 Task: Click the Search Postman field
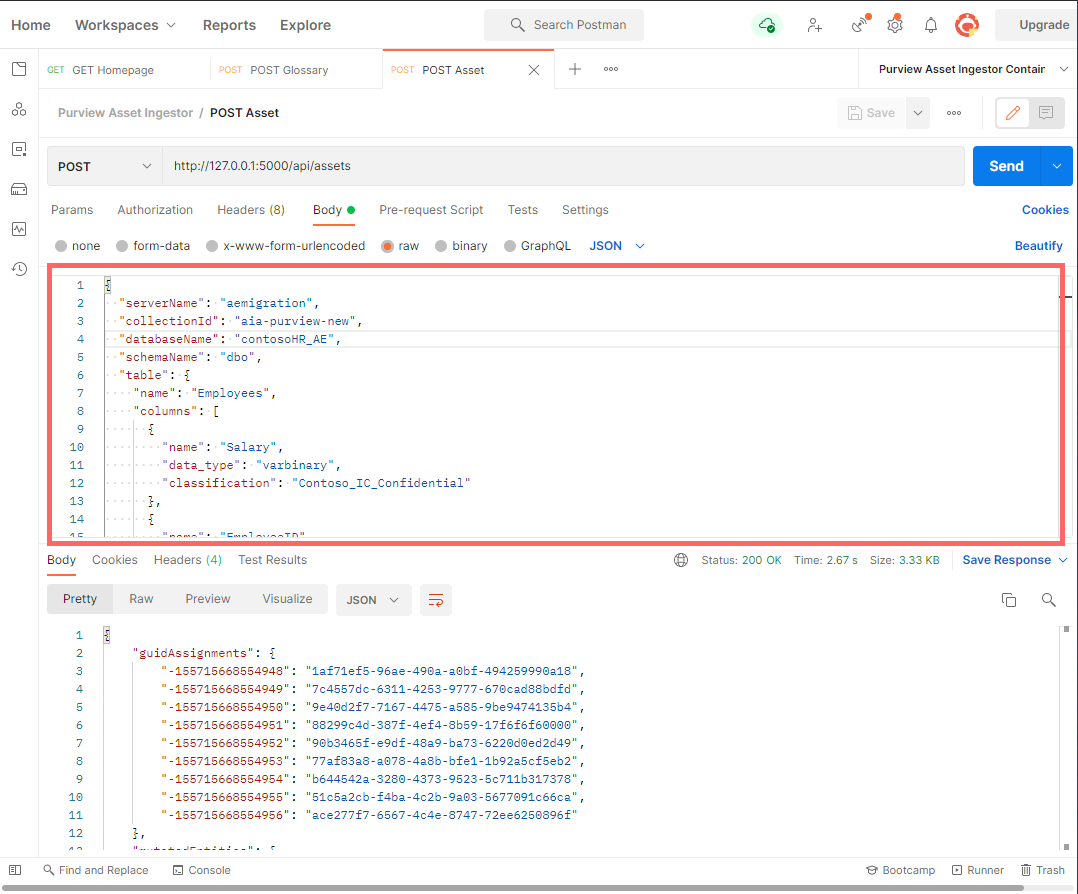[x=564, y=25]
